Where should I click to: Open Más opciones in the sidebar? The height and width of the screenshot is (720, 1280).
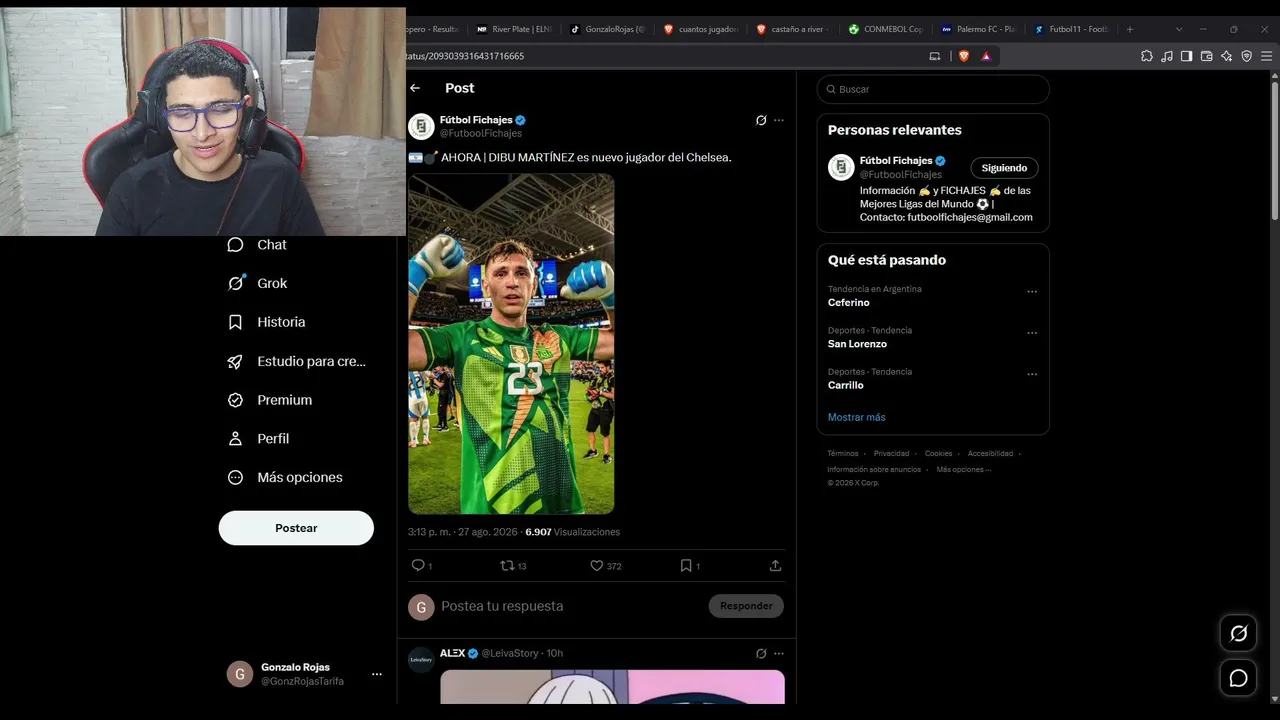pos(285,477)
